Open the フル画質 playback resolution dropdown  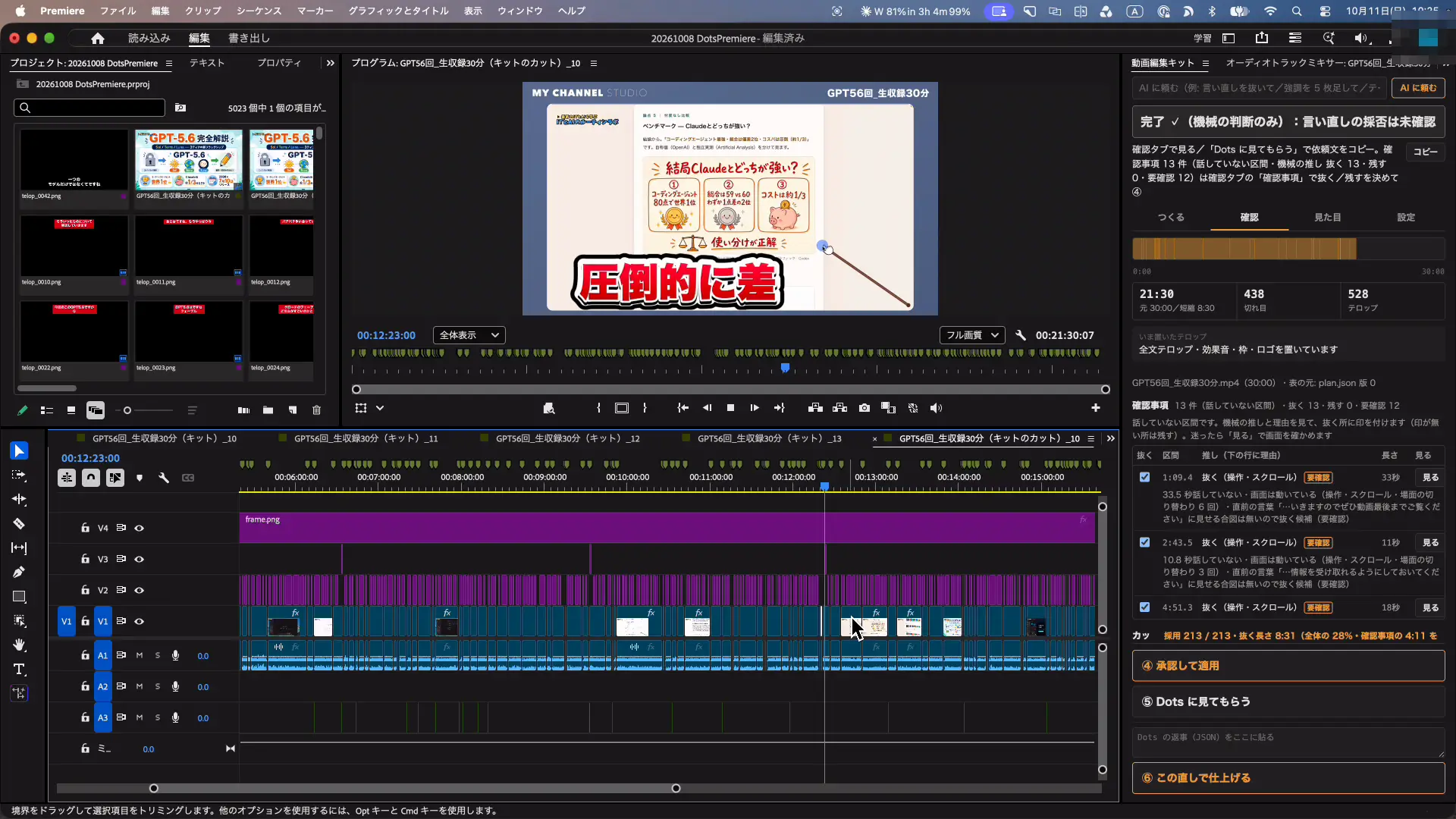[x=972, y=335]
